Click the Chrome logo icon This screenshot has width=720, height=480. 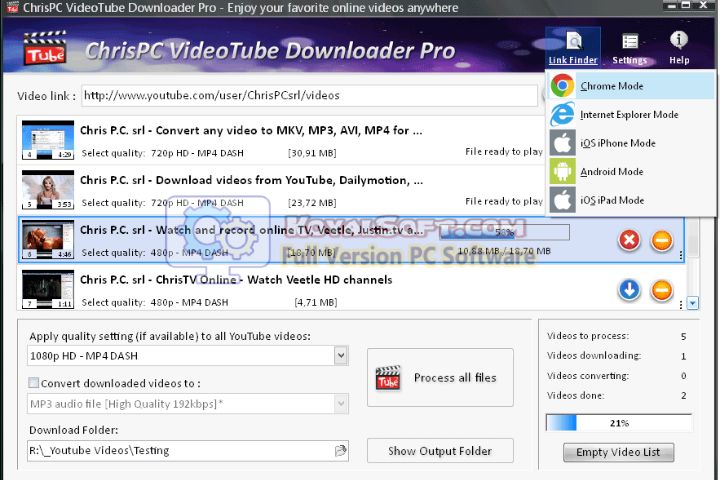[562, 85]
